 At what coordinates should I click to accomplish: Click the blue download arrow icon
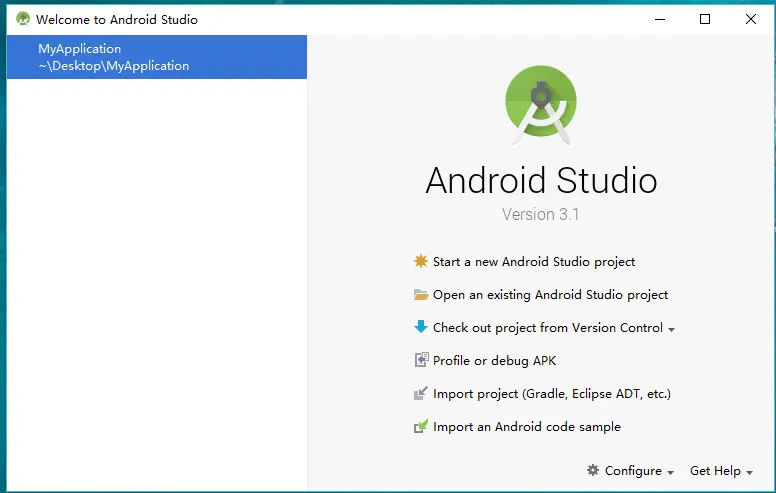[421, 327]
